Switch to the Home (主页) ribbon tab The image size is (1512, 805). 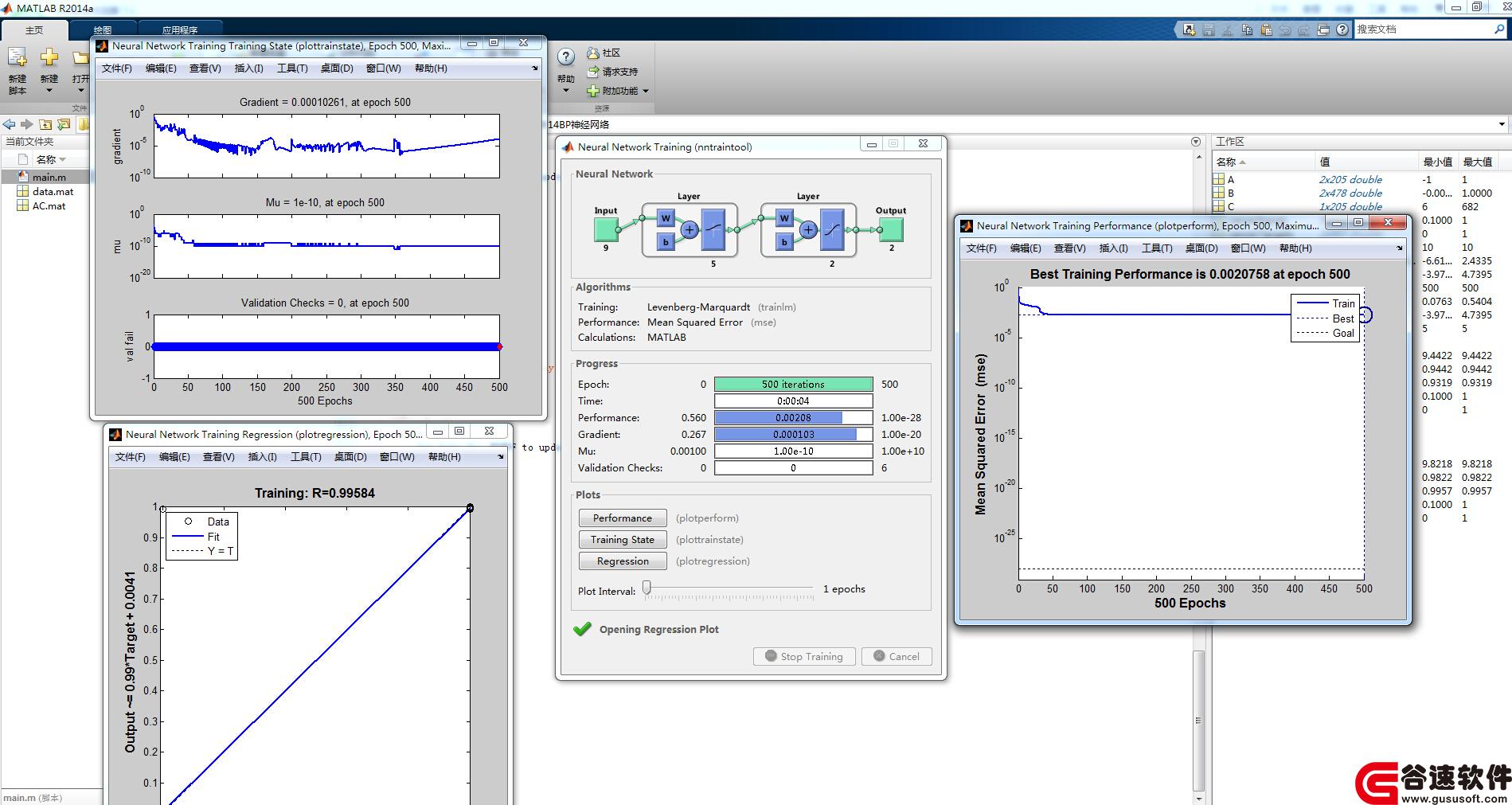[34, 30]
